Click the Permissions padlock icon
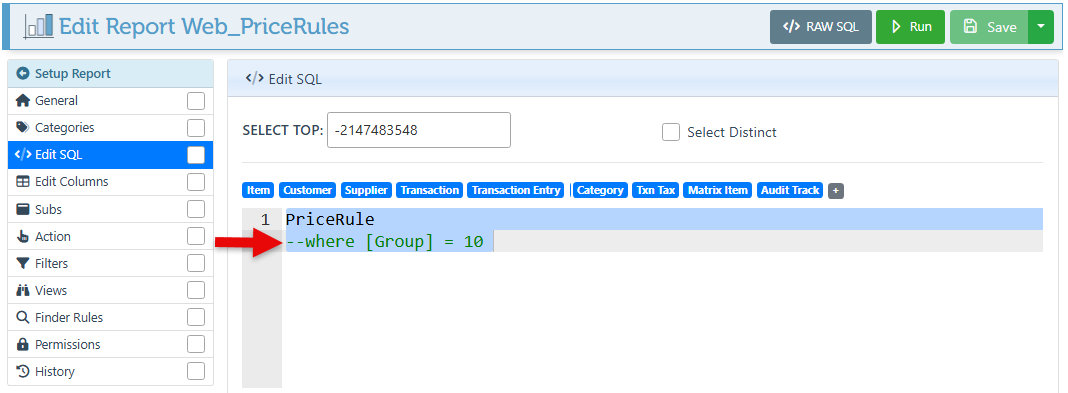The height and width of the screenshot is (393, 1068). [23, 345]
